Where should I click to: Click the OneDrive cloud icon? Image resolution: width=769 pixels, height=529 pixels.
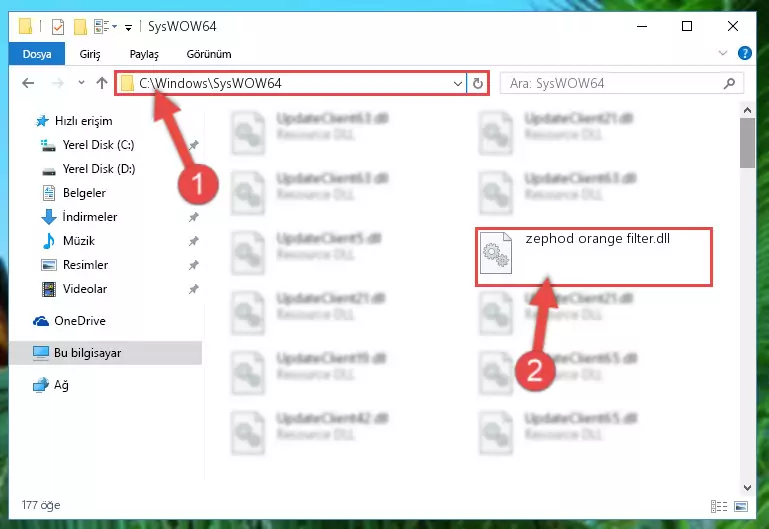tap(41, 321)
